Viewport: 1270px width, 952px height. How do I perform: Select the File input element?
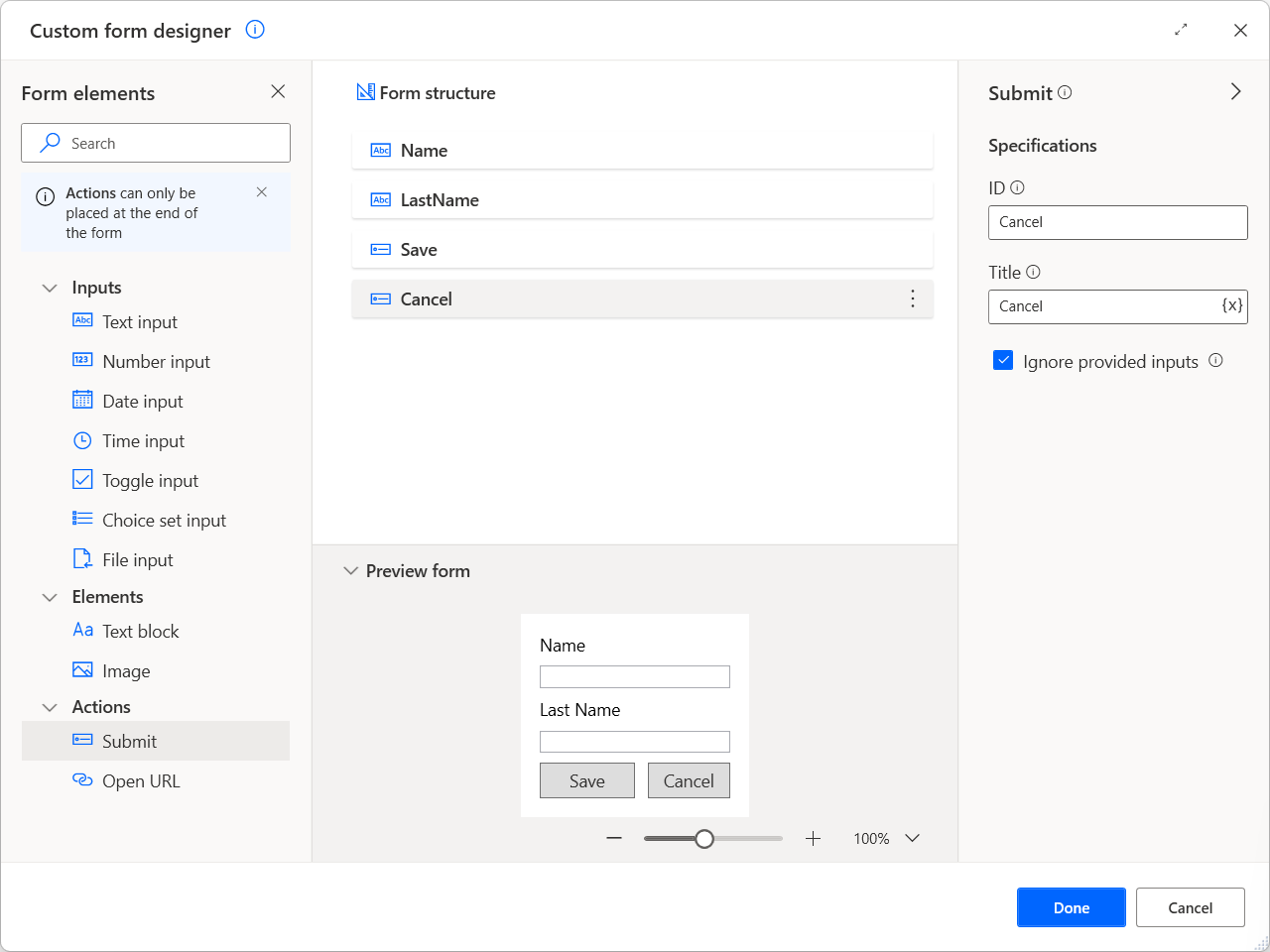click(138, 559)
